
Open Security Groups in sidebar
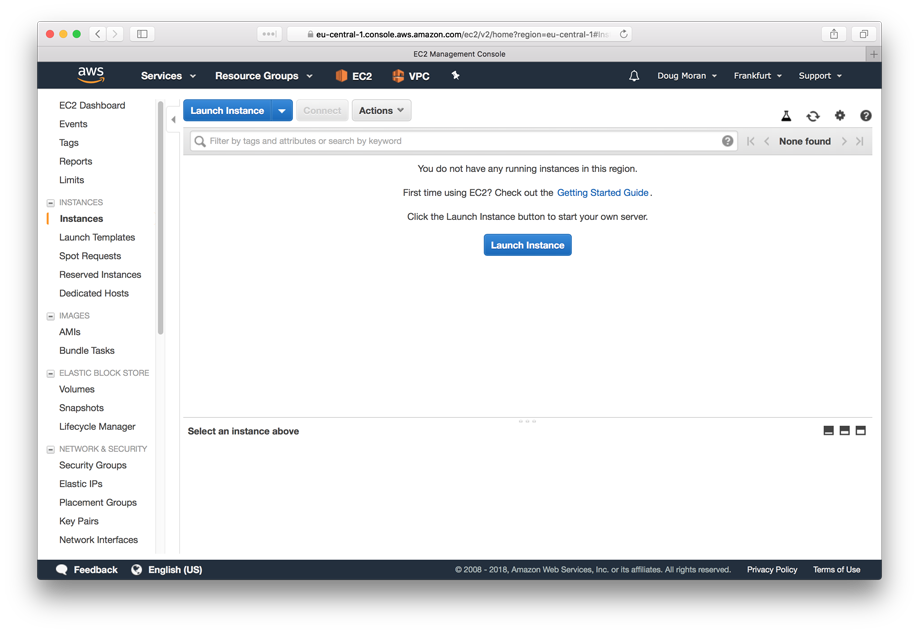[93, 465]
